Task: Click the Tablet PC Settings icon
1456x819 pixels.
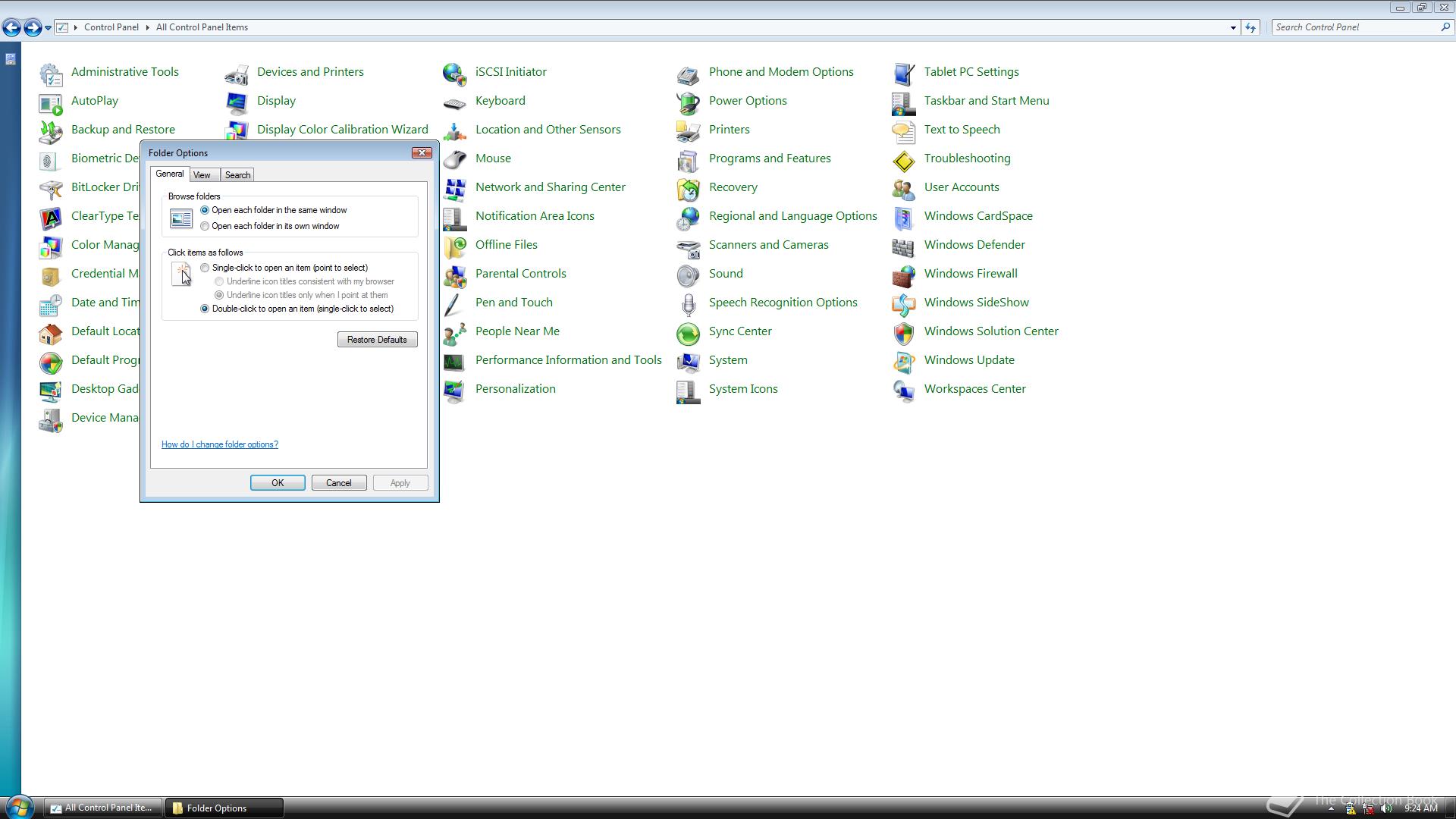Action: (x=904, y=74)
